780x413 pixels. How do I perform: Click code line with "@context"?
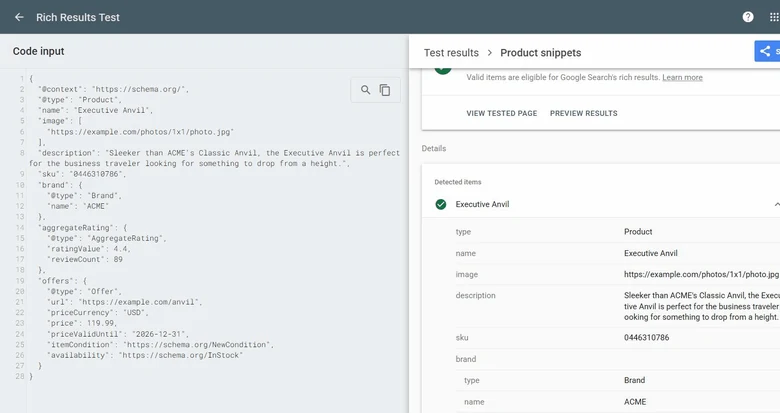(113, 90)
